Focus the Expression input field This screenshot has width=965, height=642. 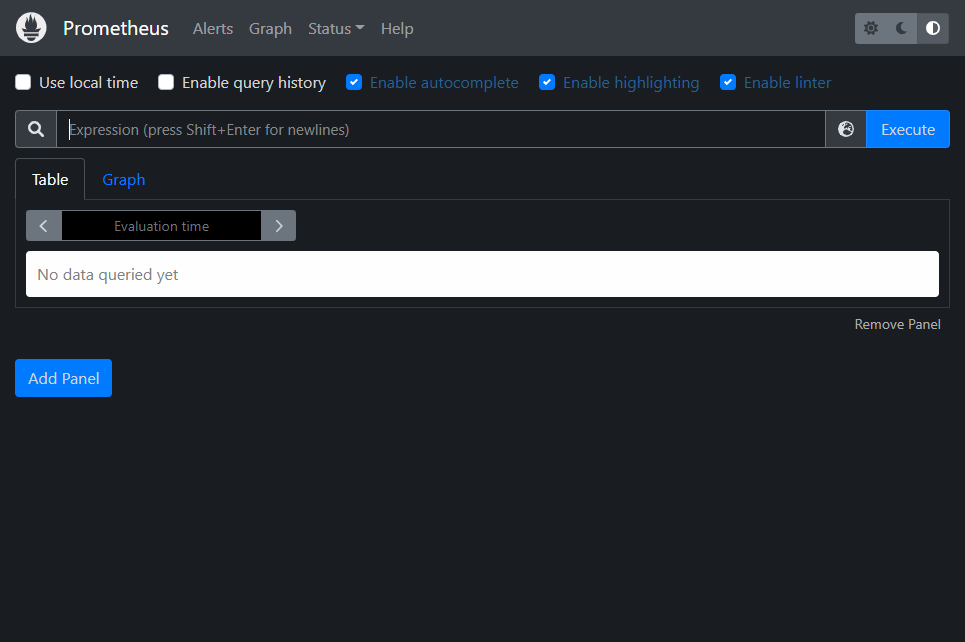pyautogui.click(x=441, y=129)
